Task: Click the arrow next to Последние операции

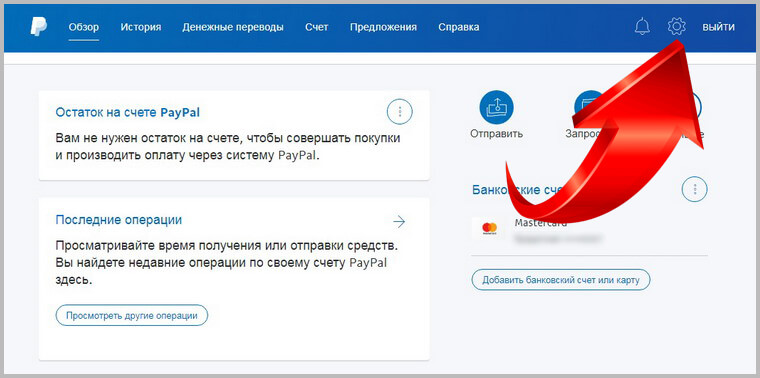Action: coord(399,222)
